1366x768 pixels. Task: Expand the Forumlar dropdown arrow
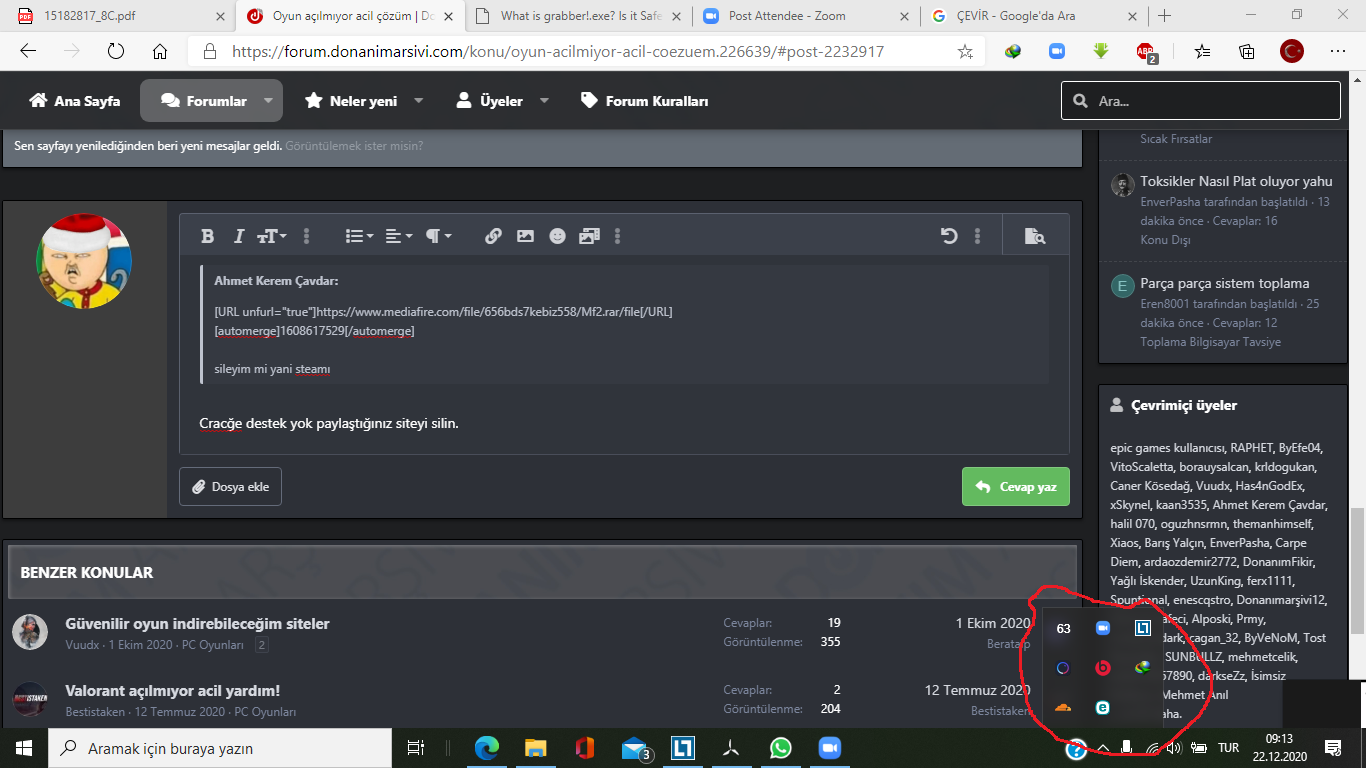[268, 101]
